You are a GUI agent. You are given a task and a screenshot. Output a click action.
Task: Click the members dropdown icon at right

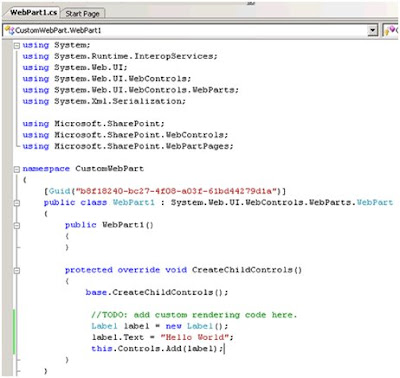coord(390,30)
